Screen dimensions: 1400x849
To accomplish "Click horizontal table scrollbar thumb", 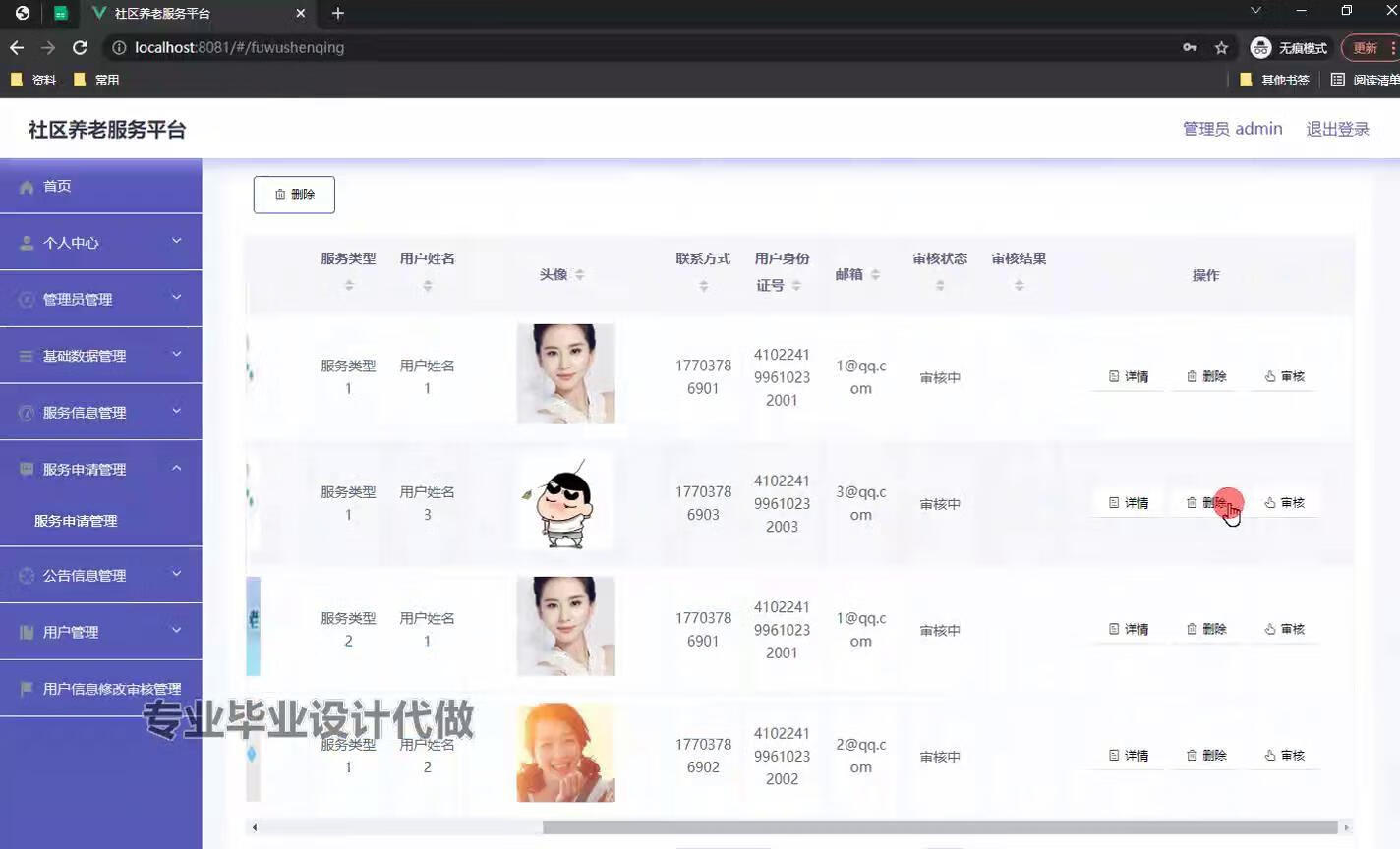I will [x=940, y=827].
